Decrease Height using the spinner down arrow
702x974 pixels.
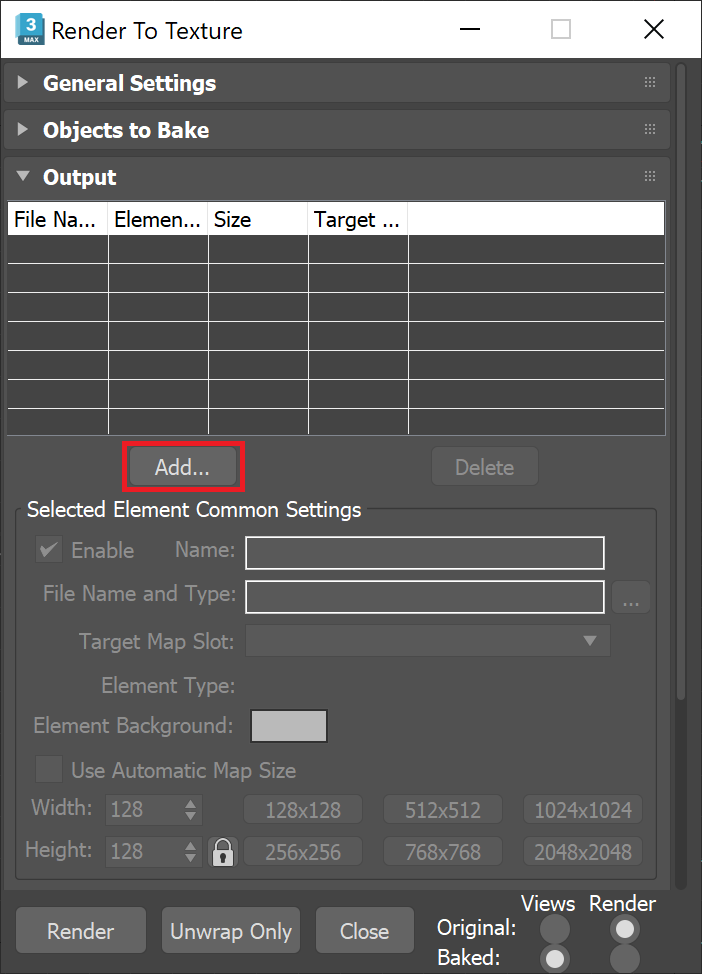(192, 857)
